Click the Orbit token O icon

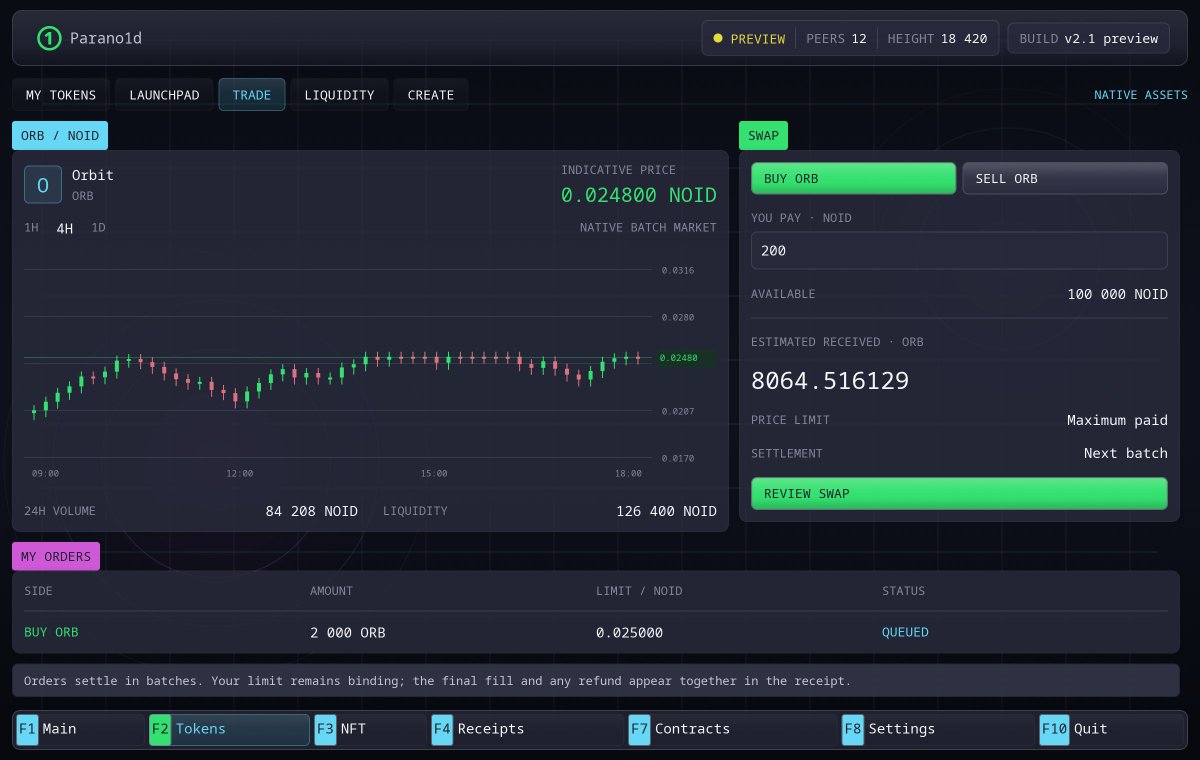coord(43,185)
